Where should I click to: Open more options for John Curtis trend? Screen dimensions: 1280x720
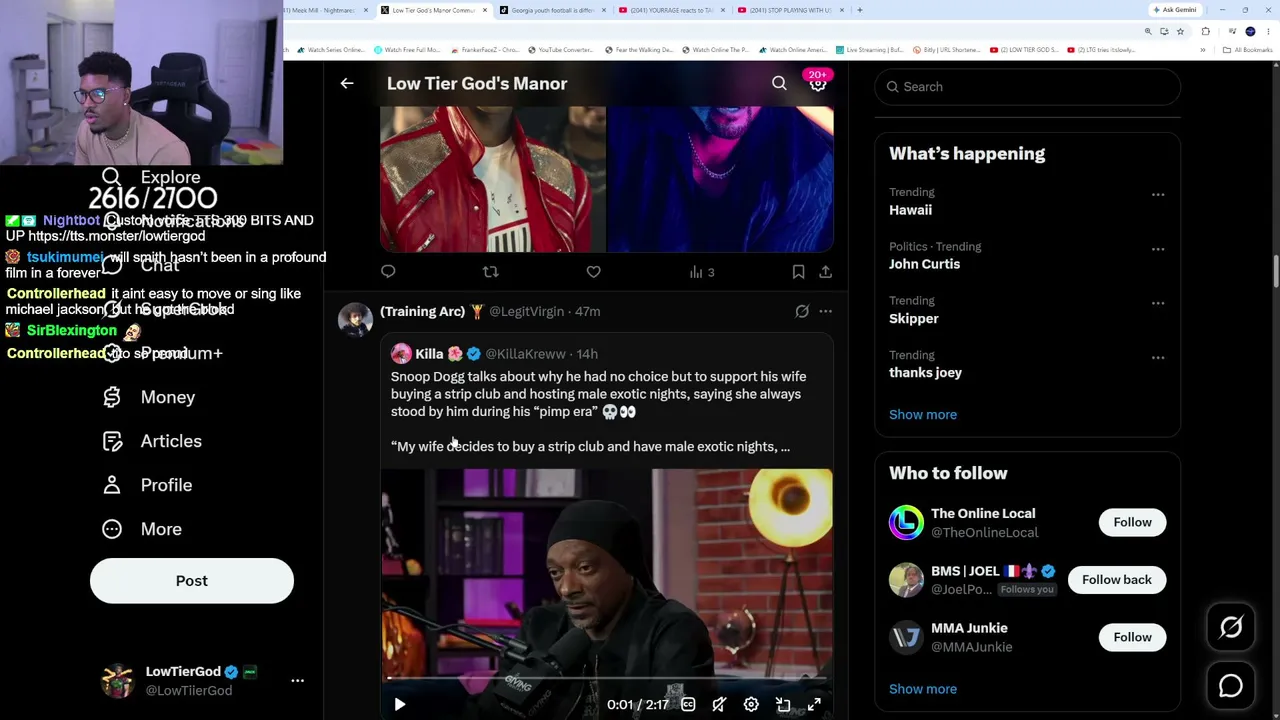point(1157,248)
